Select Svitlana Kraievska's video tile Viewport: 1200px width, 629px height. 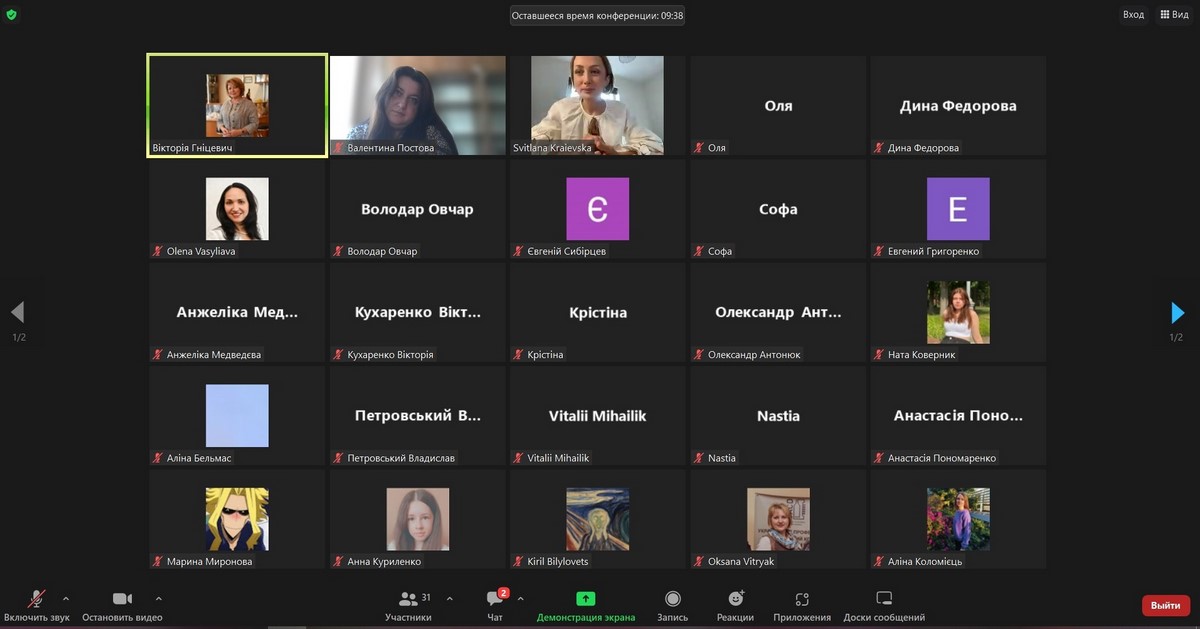[x=597, y=105]
